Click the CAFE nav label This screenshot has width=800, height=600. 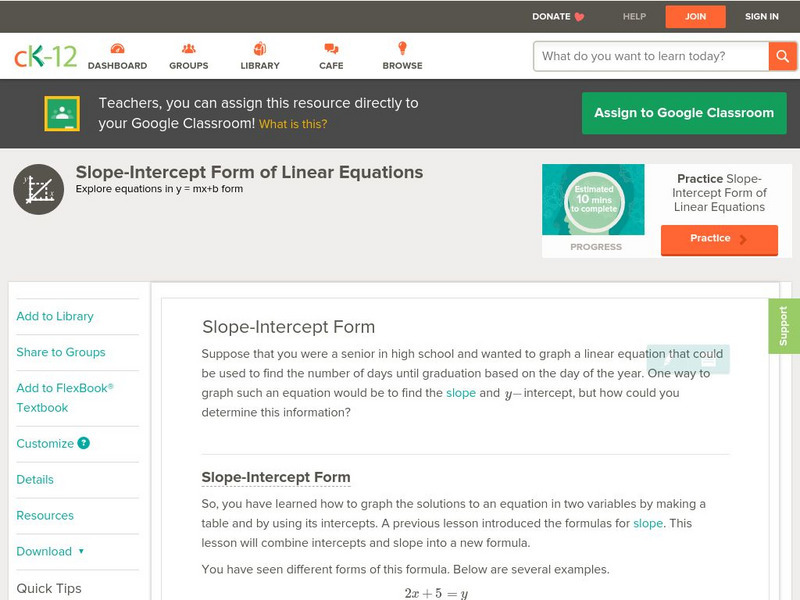(x=331, y=66)
